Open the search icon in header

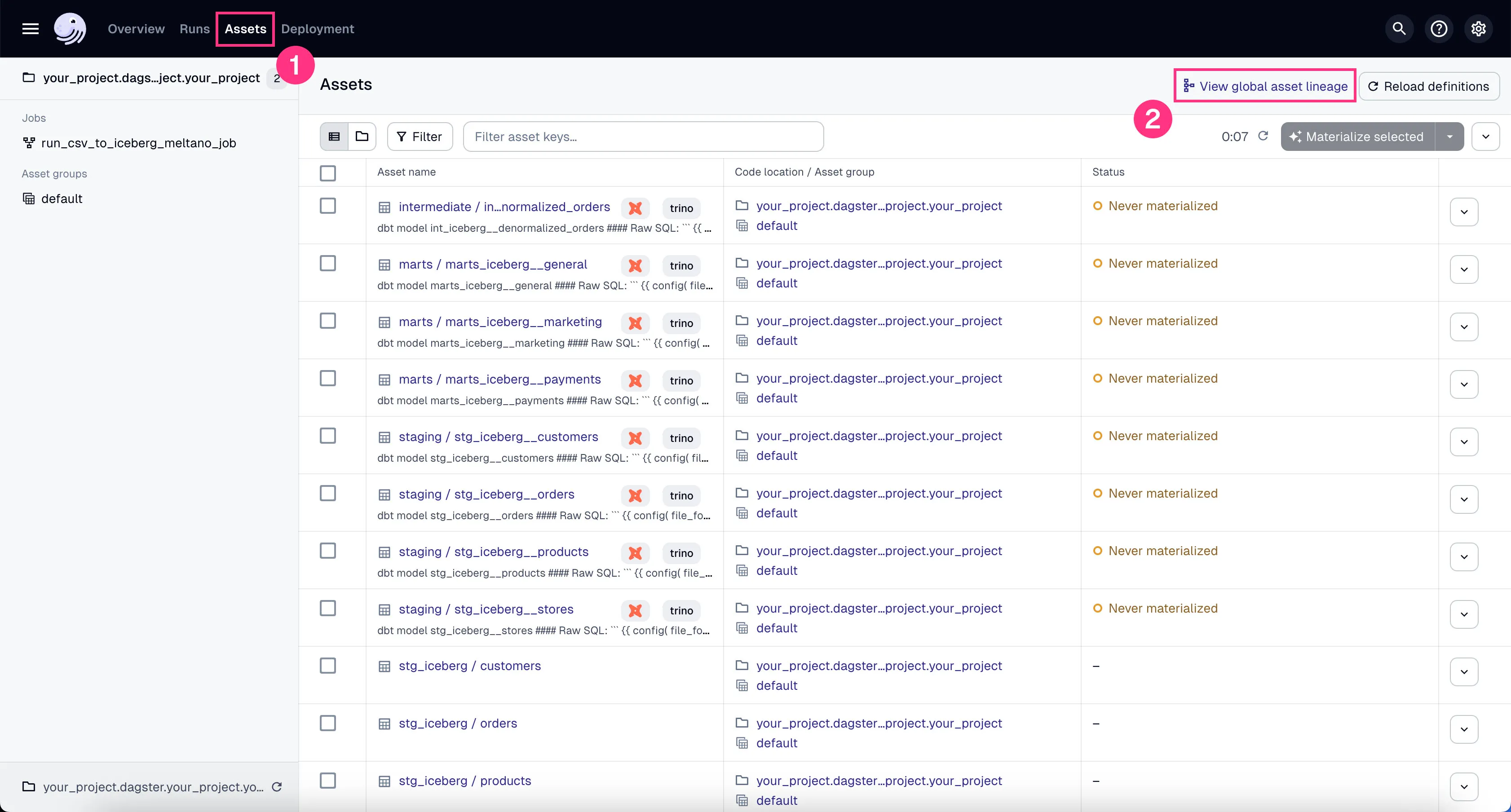click(1399, 29)
